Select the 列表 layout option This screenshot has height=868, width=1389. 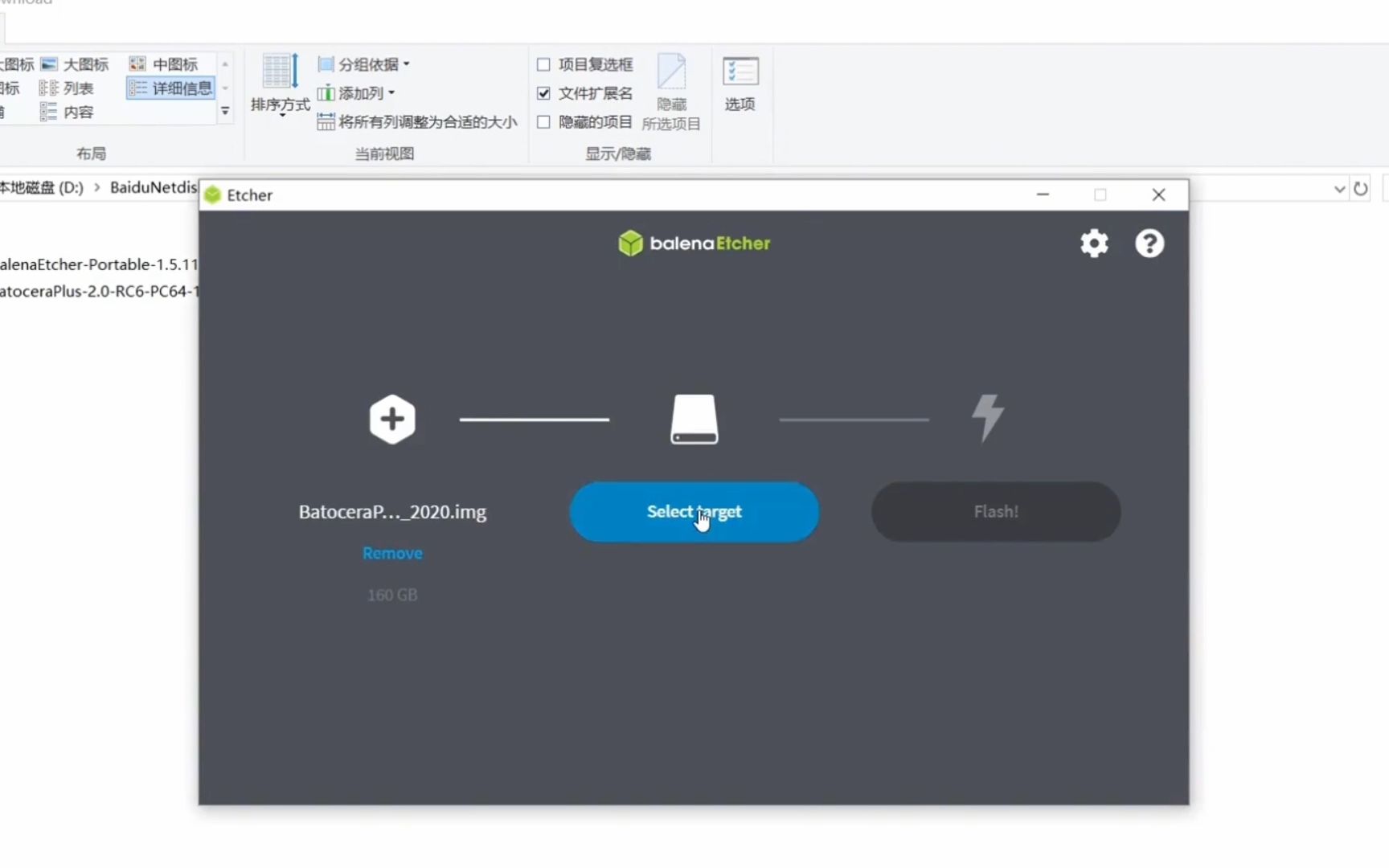coord(67,88)
